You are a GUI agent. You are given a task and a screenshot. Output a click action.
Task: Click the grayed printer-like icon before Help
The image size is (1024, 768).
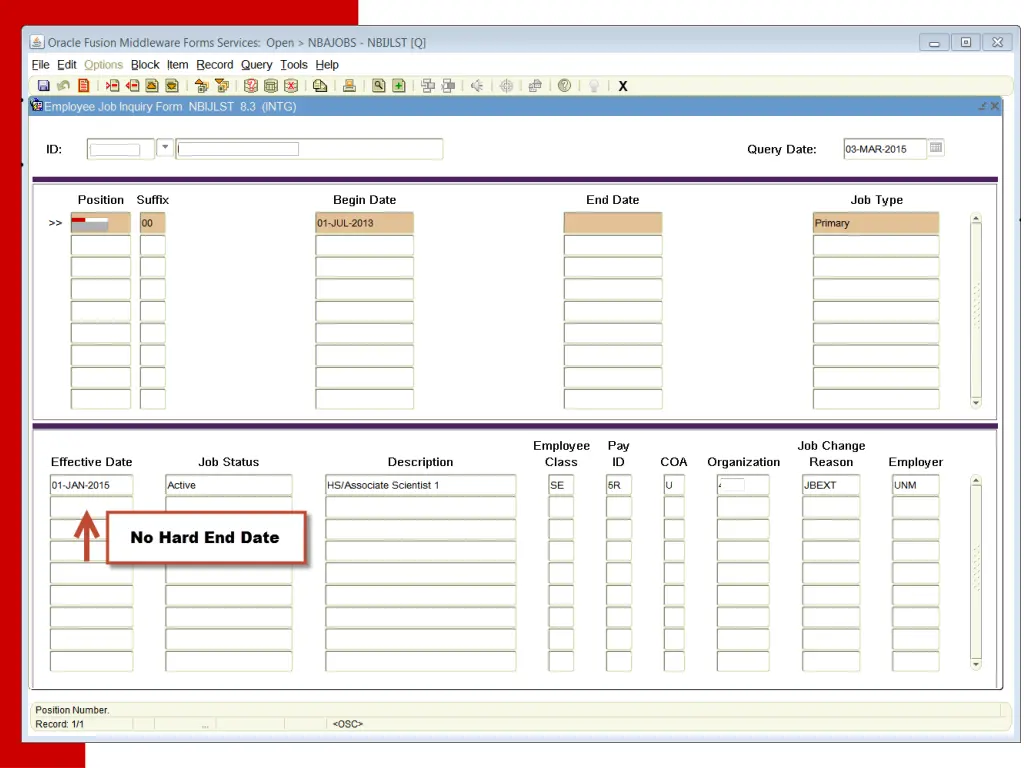point(535,86)
